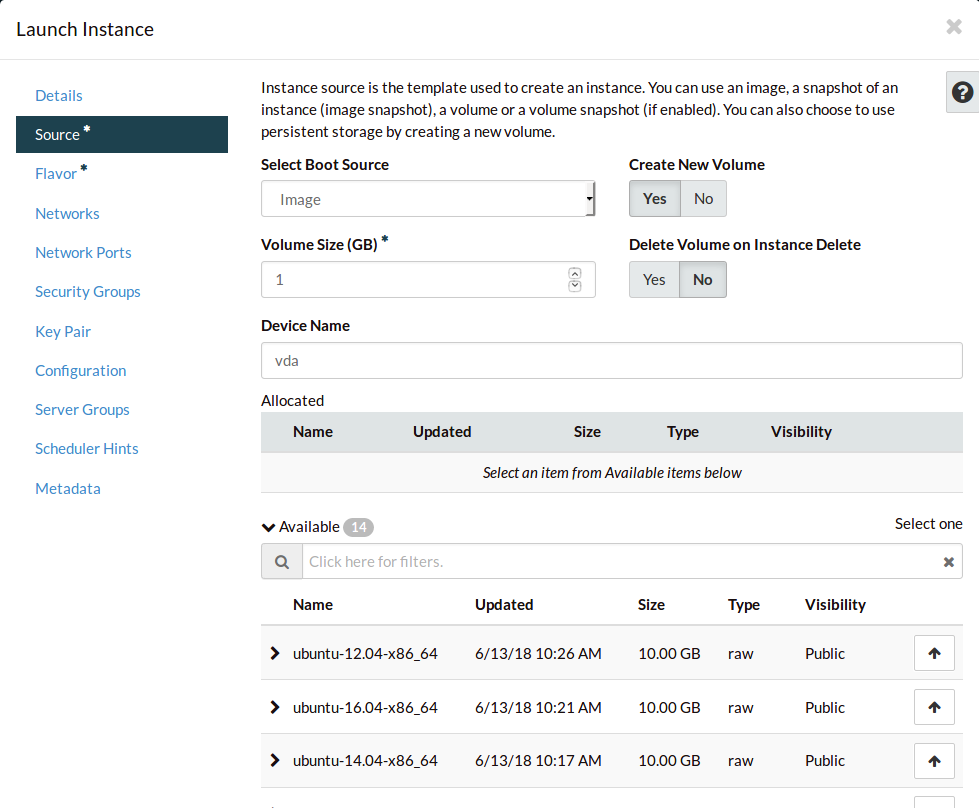Viewport: 979px width, 808px height.
Task: Open the help question mark icon
Action: pyautogui.click(x=962, y=93)
